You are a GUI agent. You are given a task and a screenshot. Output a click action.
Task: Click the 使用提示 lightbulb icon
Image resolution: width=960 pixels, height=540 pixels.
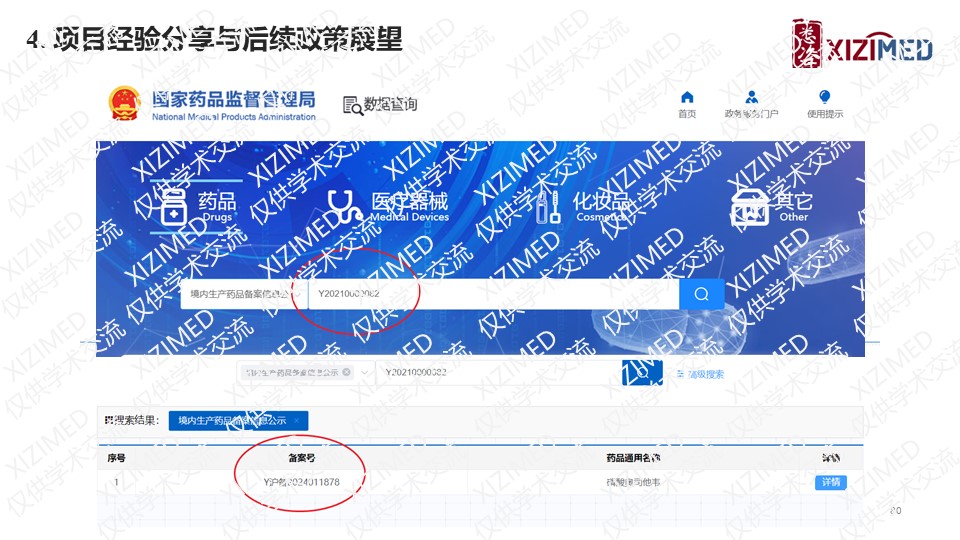coord(824,97)
